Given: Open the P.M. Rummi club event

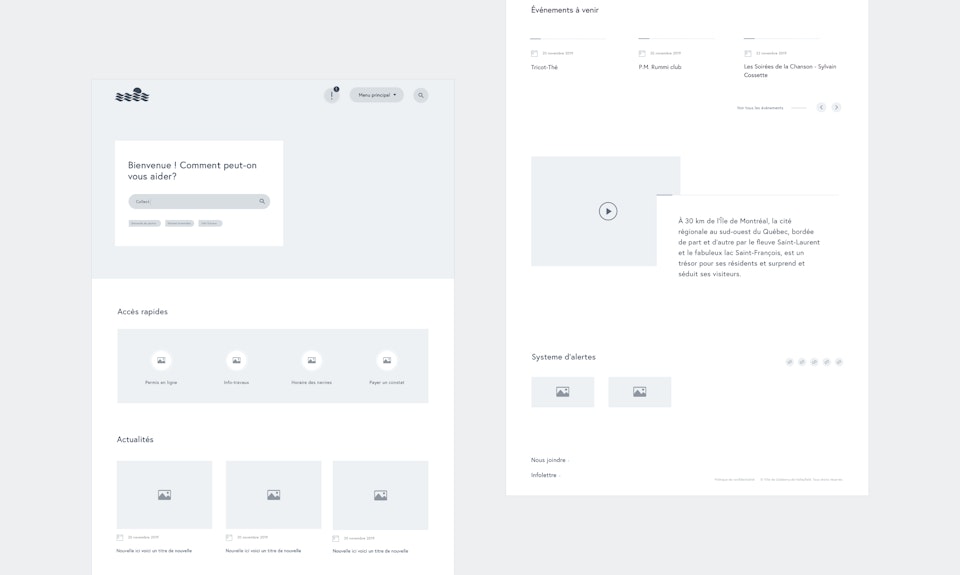Looking at the screenshot, I should pyautogui.click(x=660, y=67).
